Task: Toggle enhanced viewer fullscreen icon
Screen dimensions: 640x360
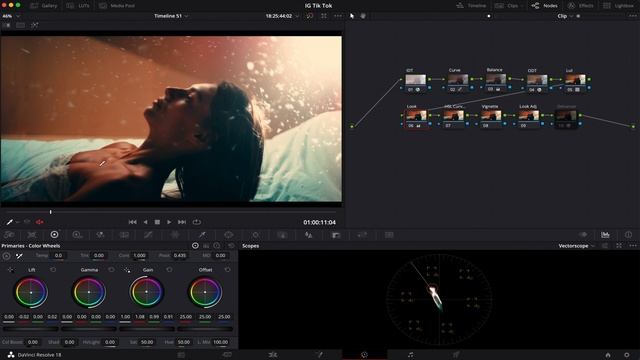Action: (324, 16)
